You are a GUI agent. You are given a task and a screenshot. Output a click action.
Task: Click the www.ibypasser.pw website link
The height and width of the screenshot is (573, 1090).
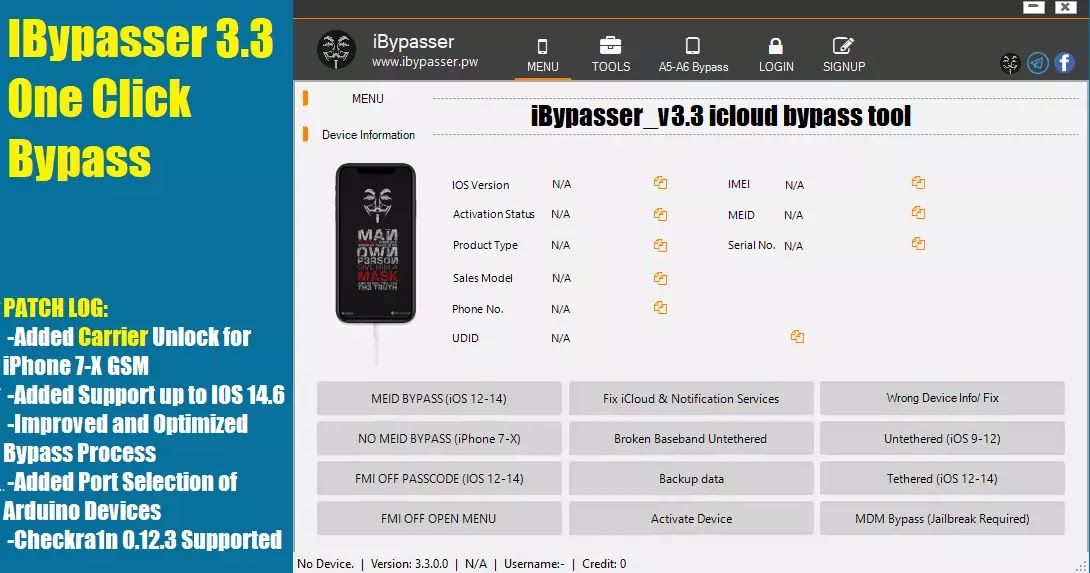(425, 62)
